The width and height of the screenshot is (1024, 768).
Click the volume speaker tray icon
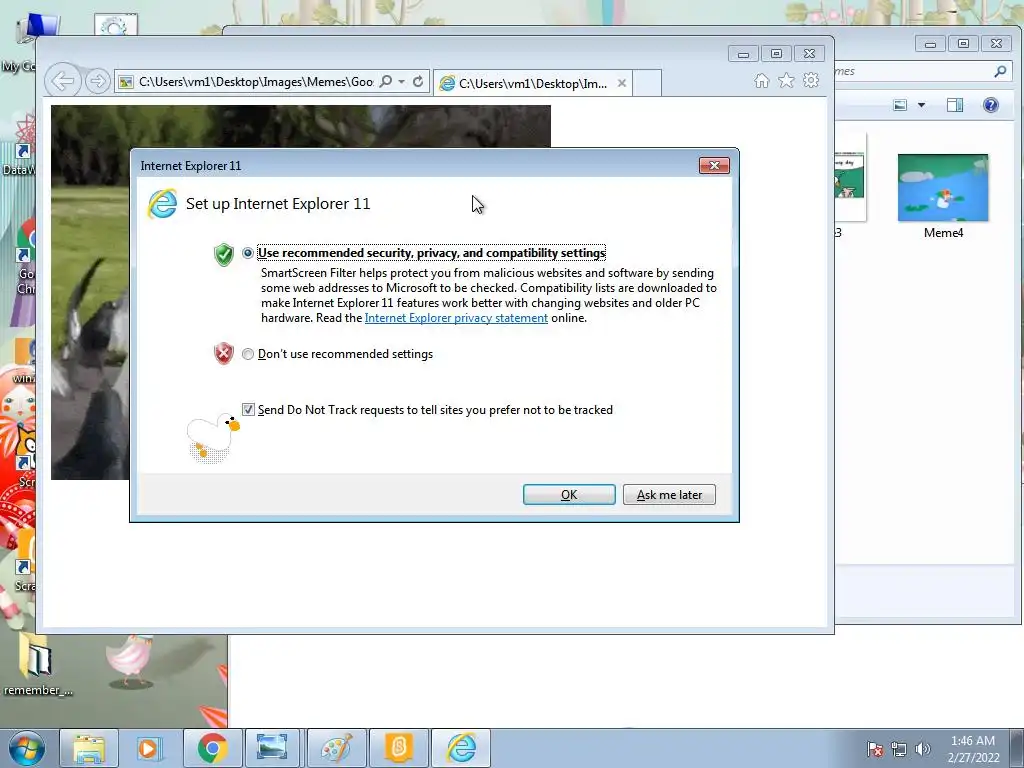[x=922, y=749]
